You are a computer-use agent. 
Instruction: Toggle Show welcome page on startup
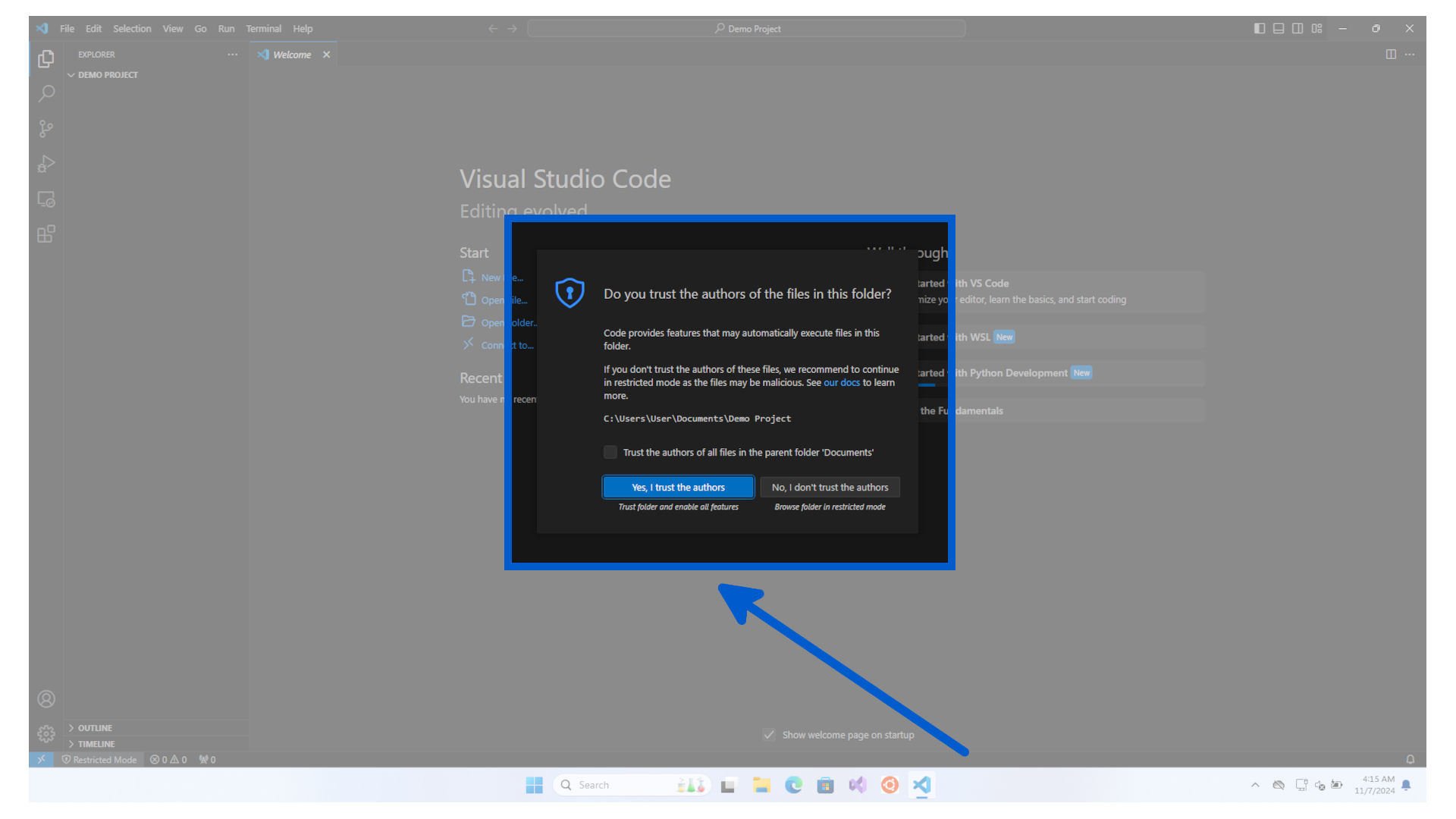(769, 734)
